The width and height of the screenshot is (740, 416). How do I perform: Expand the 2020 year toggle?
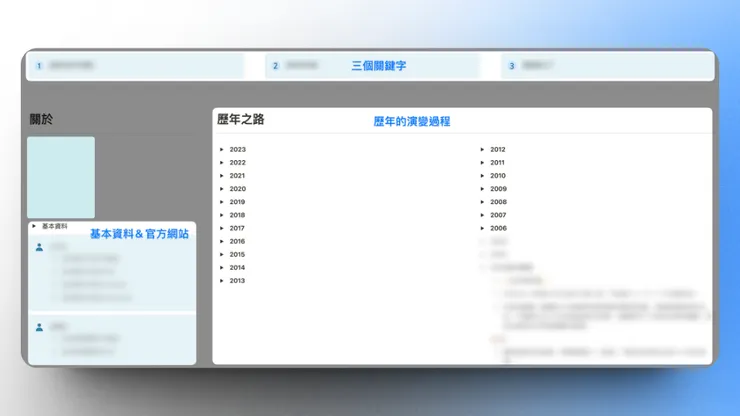pos(222,189)
